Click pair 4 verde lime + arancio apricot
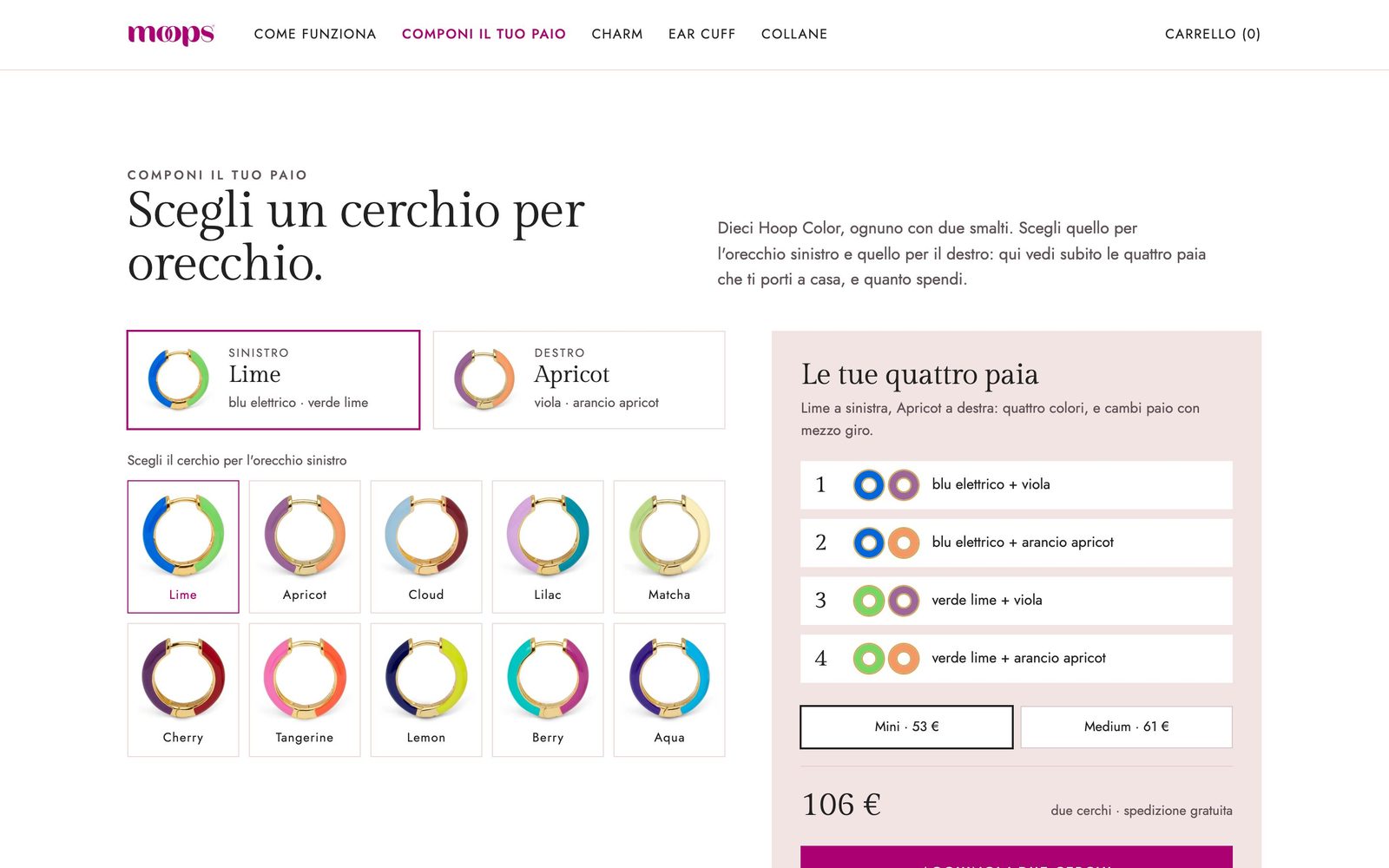This screenshot has height=868, width=1389. click(x=1017, y=658)
